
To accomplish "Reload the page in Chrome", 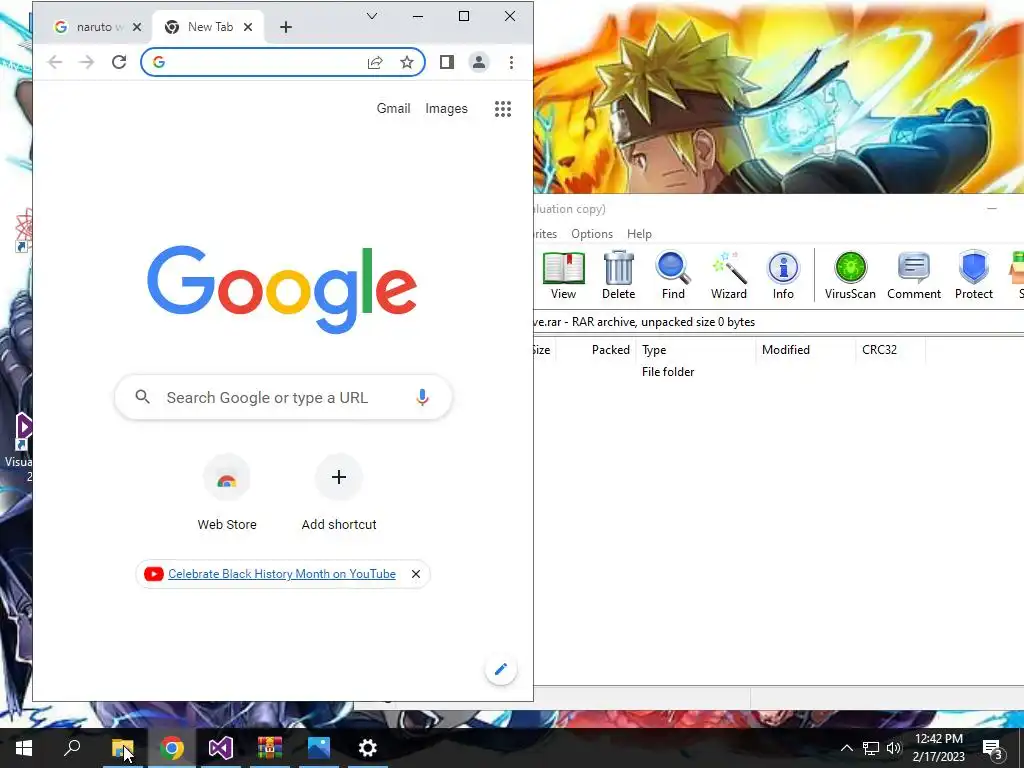I will tap(119, 62).
